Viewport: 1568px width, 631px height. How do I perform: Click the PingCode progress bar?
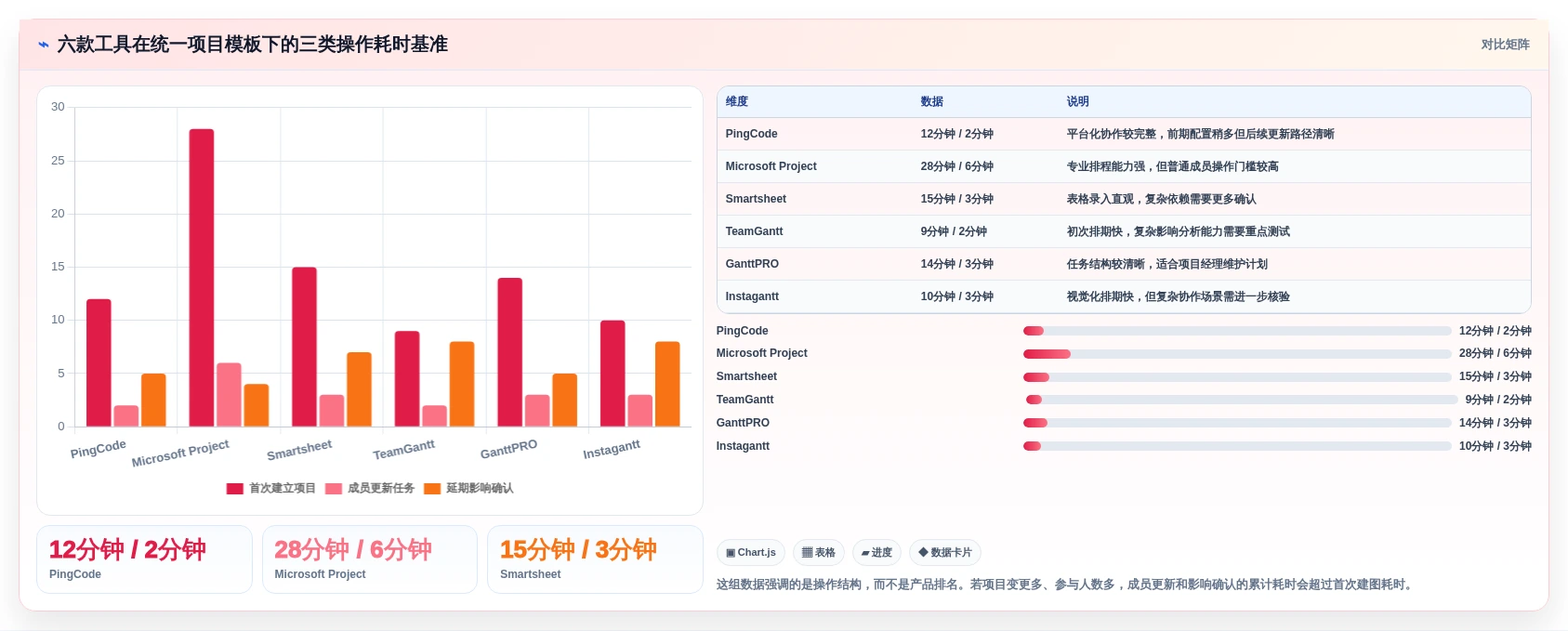[1237, 331]
